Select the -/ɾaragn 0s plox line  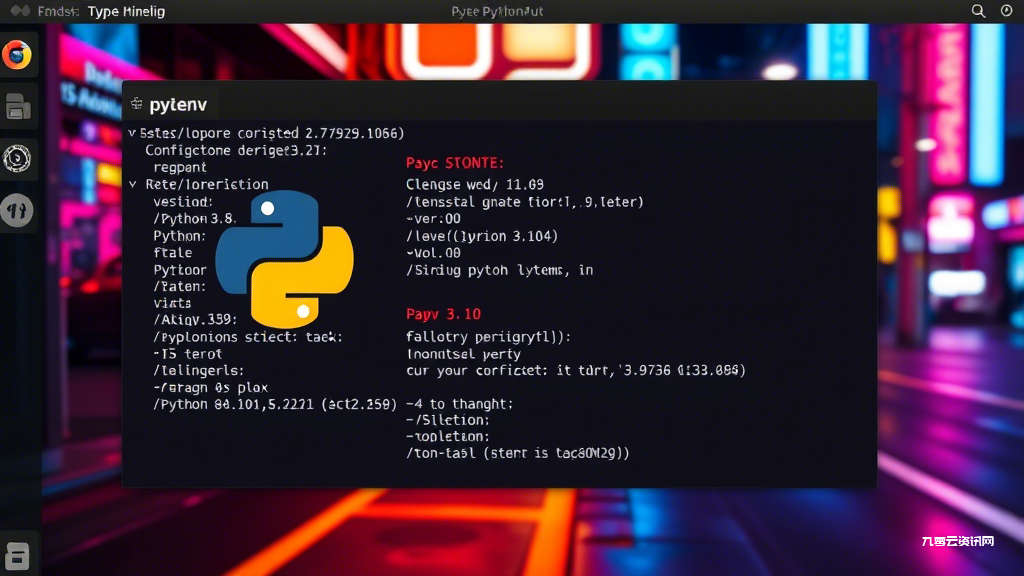point(210,387)
